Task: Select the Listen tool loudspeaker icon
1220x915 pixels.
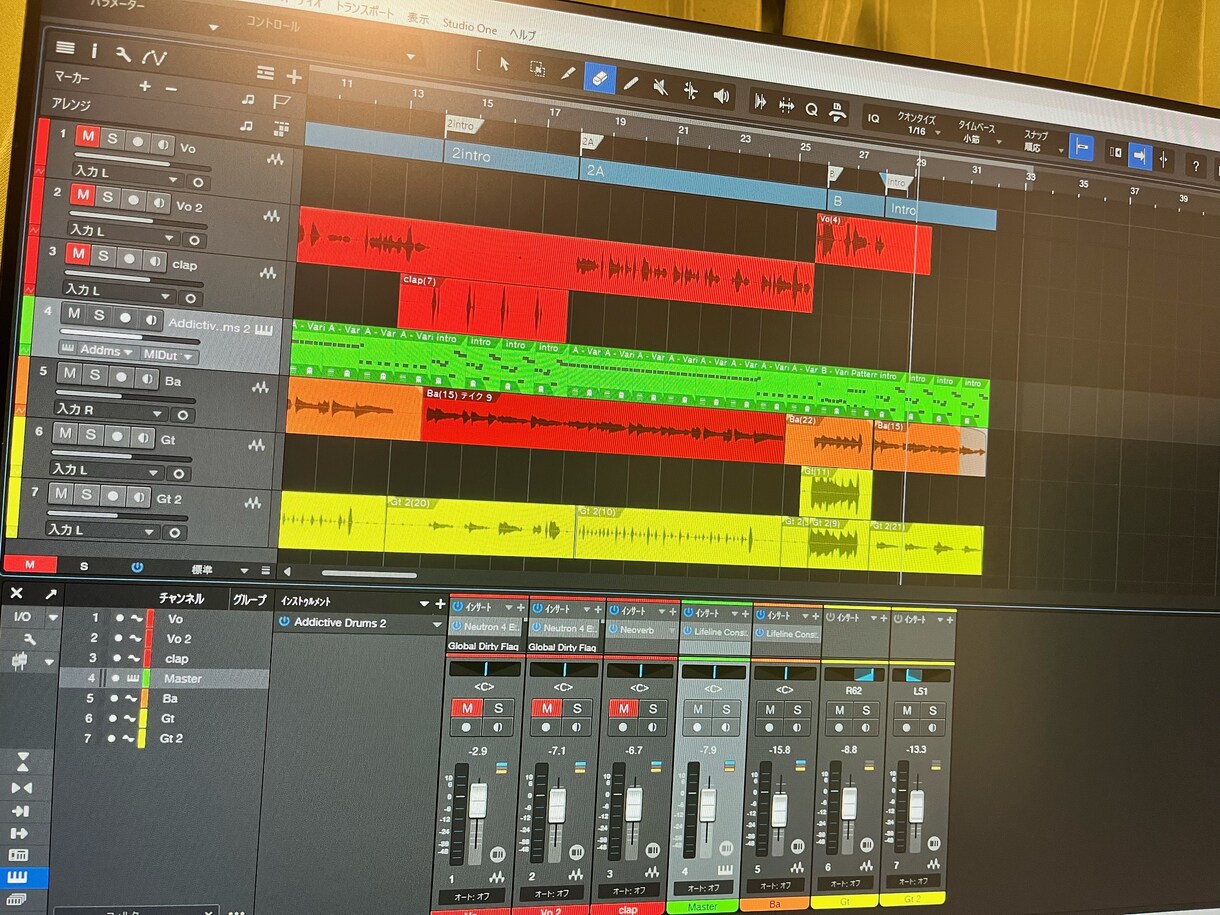Action: 721,94
